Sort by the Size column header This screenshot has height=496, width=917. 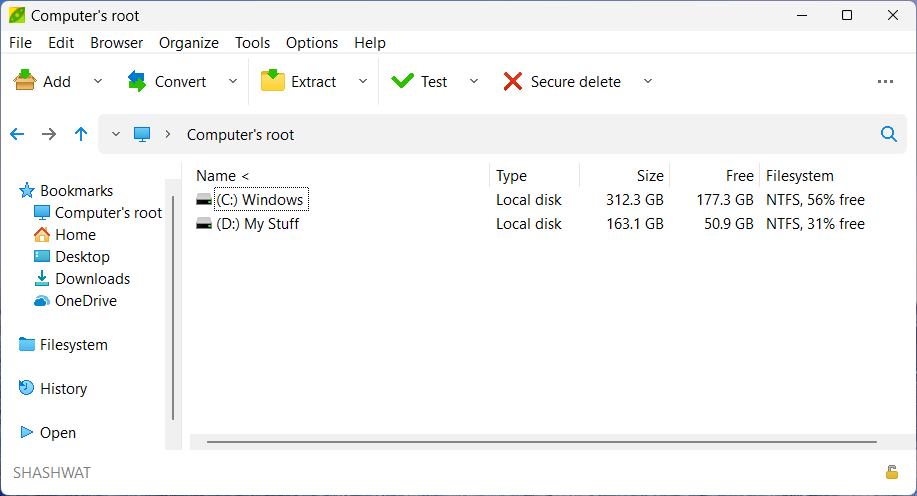tap(649, 176)
